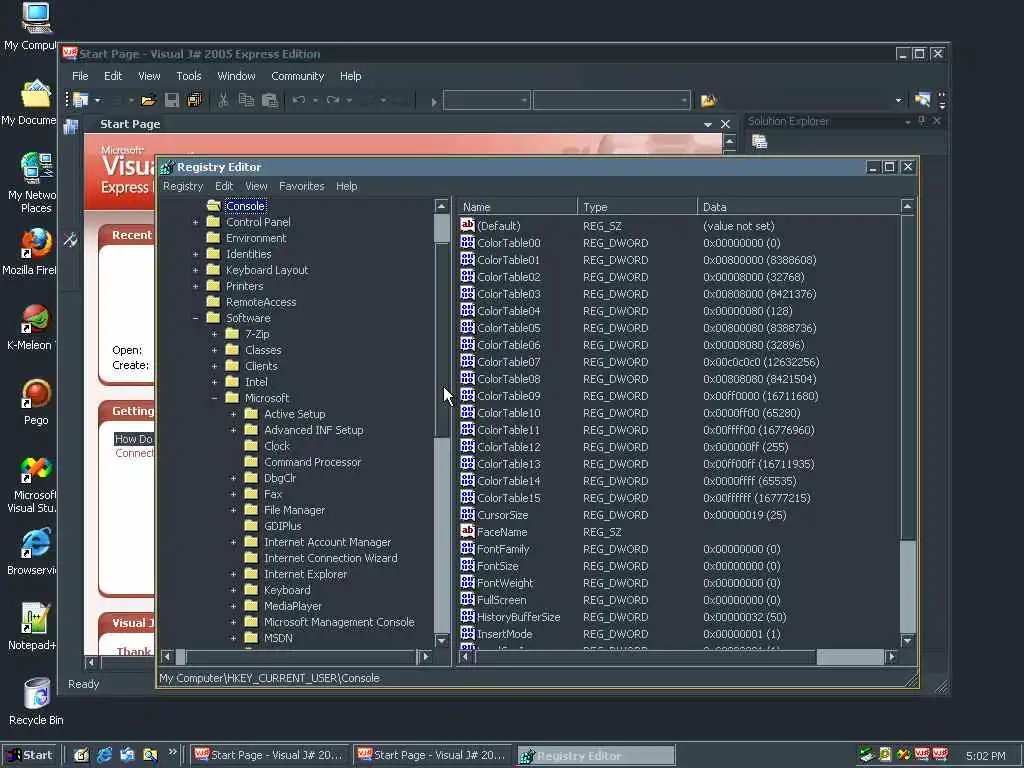Open the Start Page tab list dropdown arrow
Screen dimensions: 1024x768
(x=708, y=124)
